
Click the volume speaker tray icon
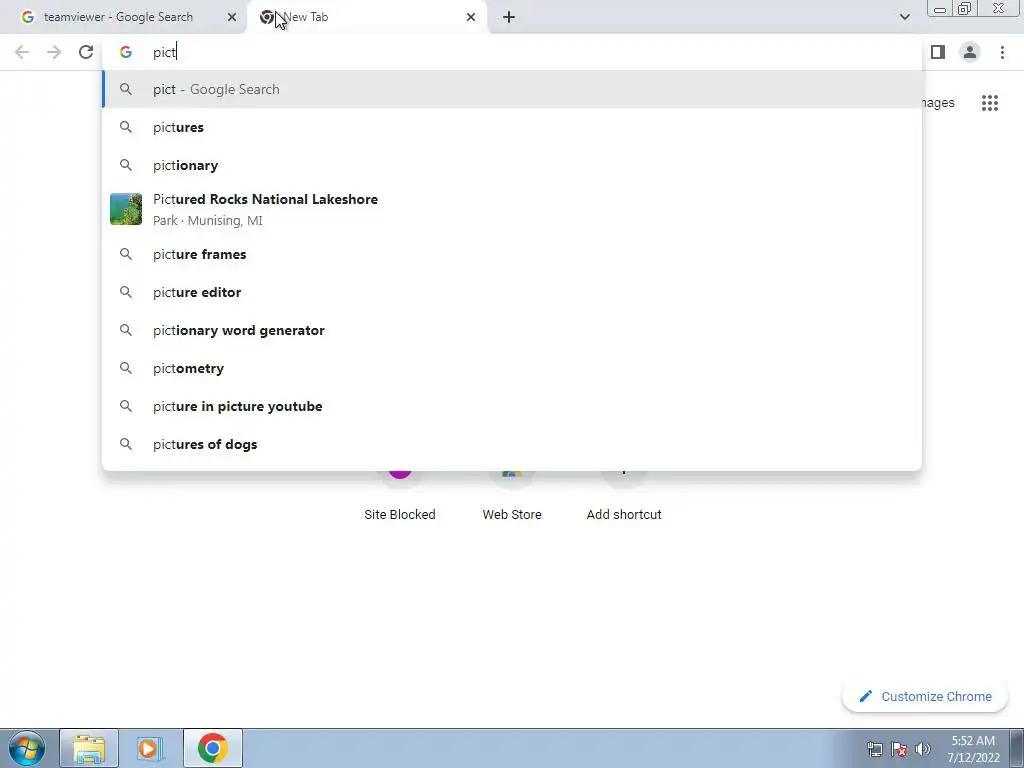pyautogui.click(x=923, y=749)
